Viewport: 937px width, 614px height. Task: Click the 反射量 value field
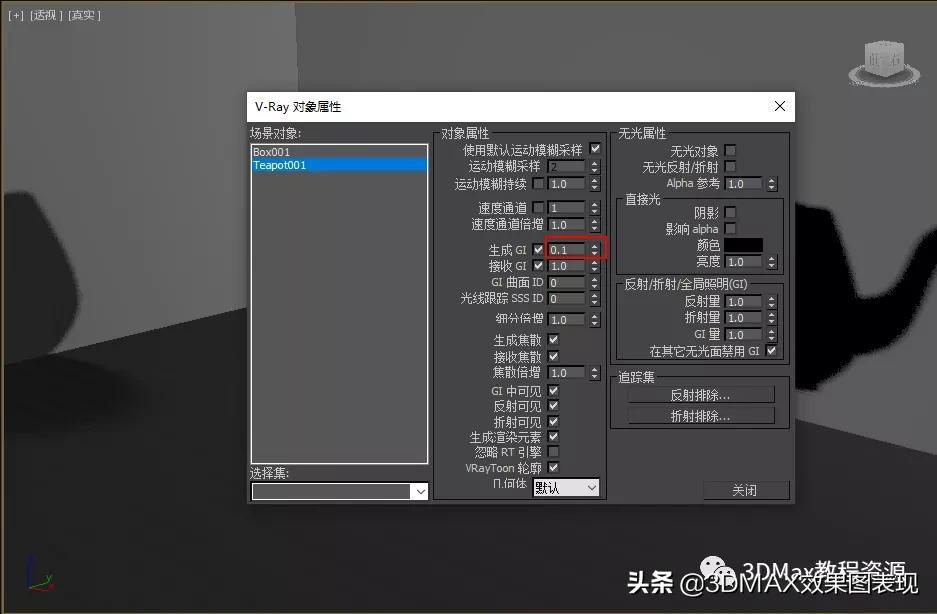pyautogui.click(x=744, y=302)
